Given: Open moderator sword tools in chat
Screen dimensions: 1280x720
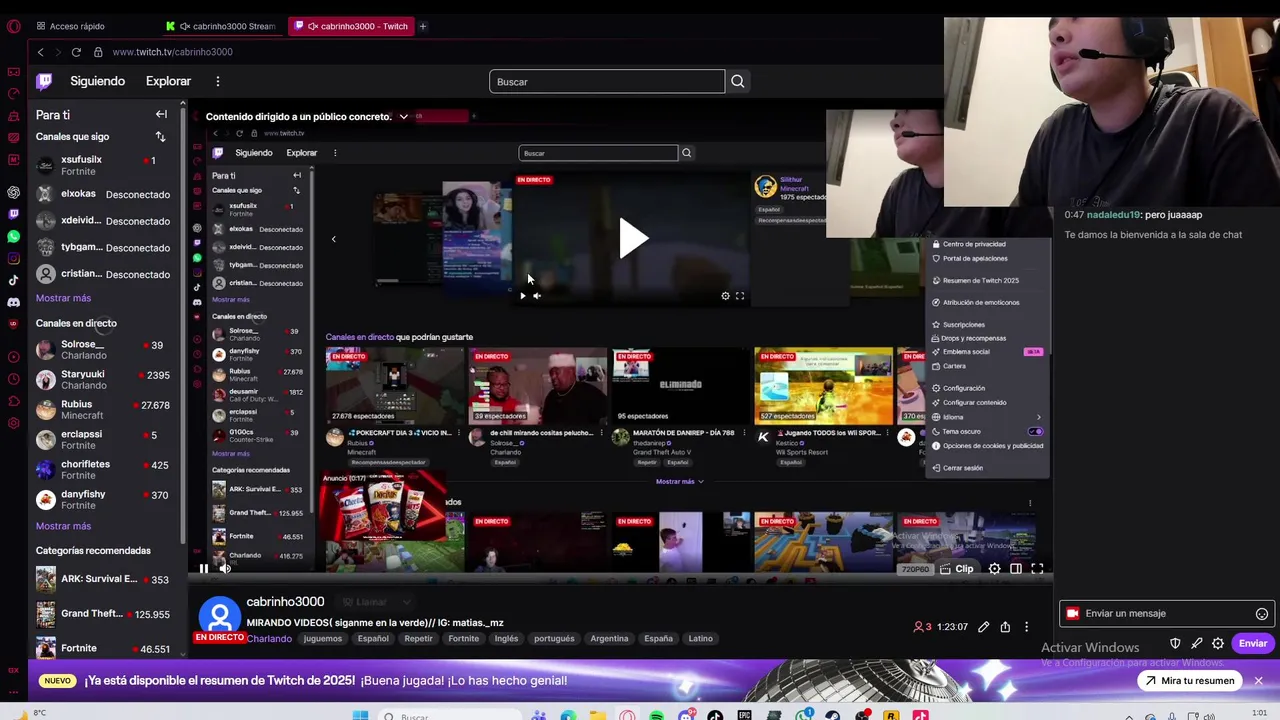Looking at the screenshot, I should coord(1196,643).
